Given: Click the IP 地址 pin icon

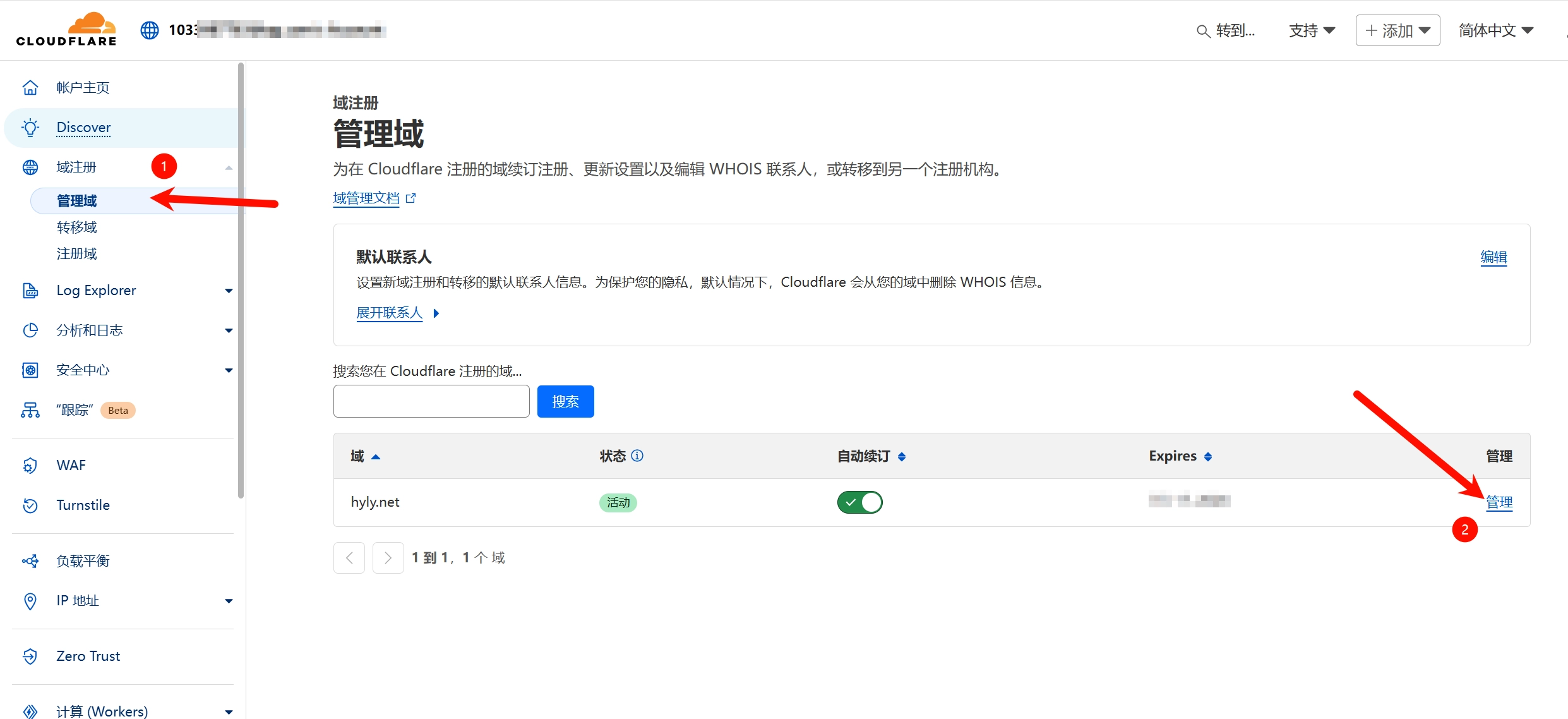Looking at the screenshot, I should 30,601.
